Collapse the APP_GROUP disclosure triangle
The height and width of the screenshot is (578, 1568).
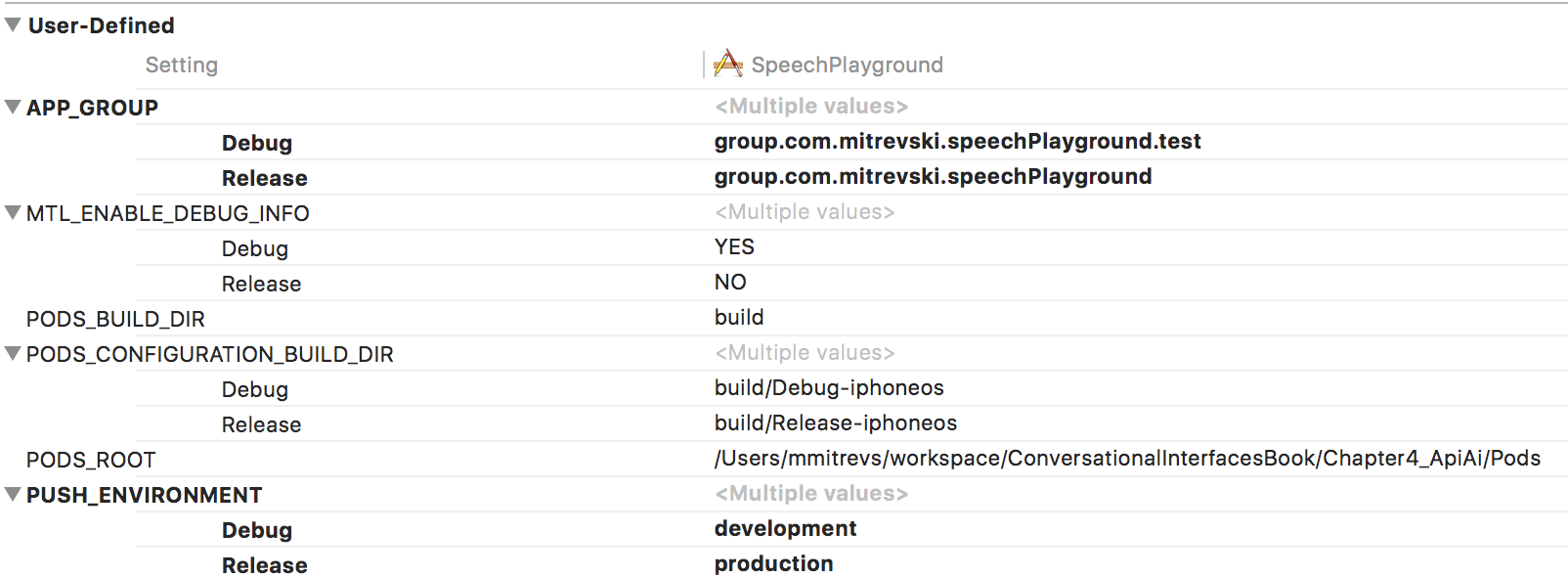pos(13,108)
